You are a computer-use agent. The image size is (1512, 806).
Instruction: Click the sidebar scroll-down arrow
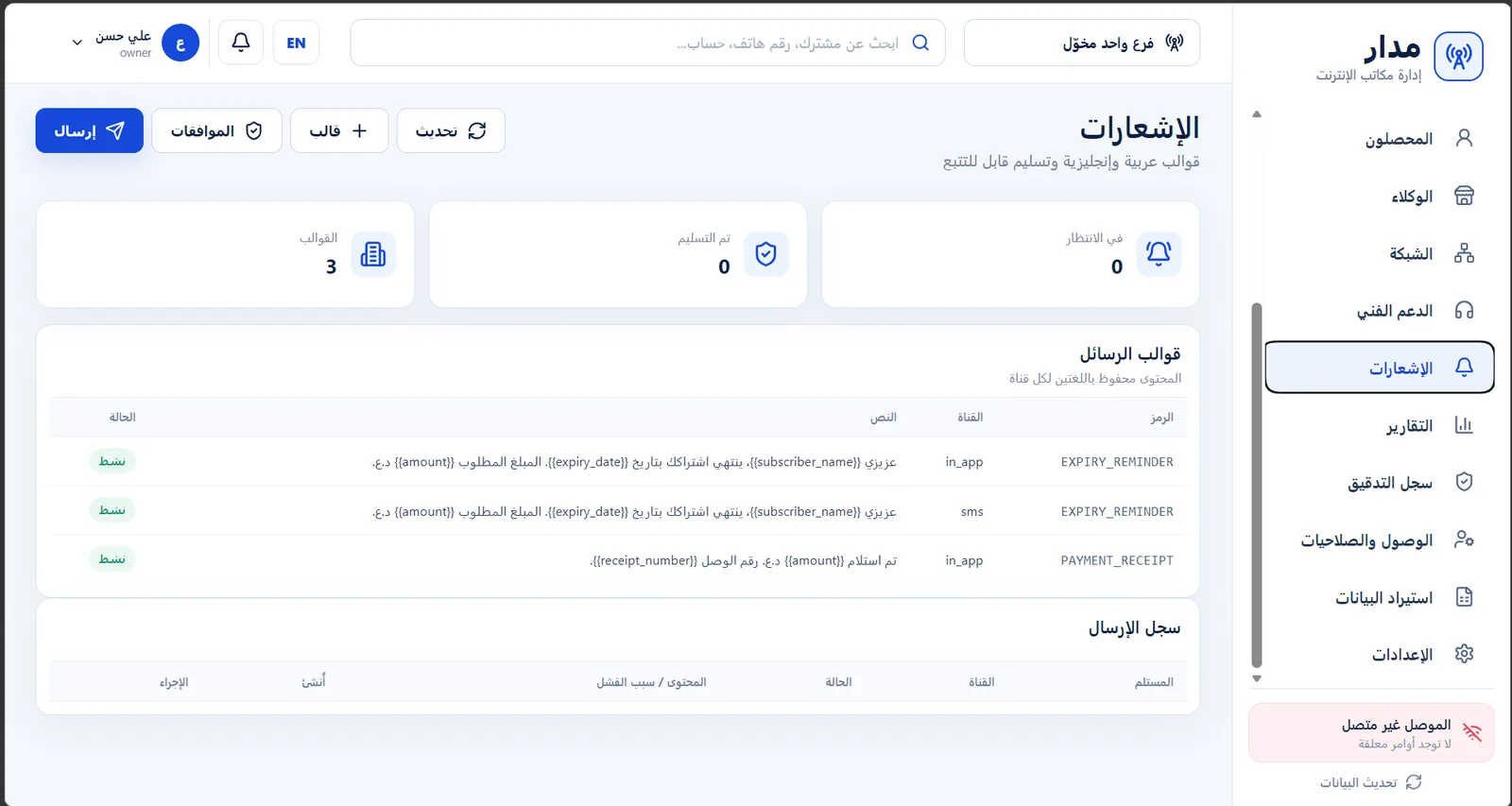click(x=1257, y=678)
